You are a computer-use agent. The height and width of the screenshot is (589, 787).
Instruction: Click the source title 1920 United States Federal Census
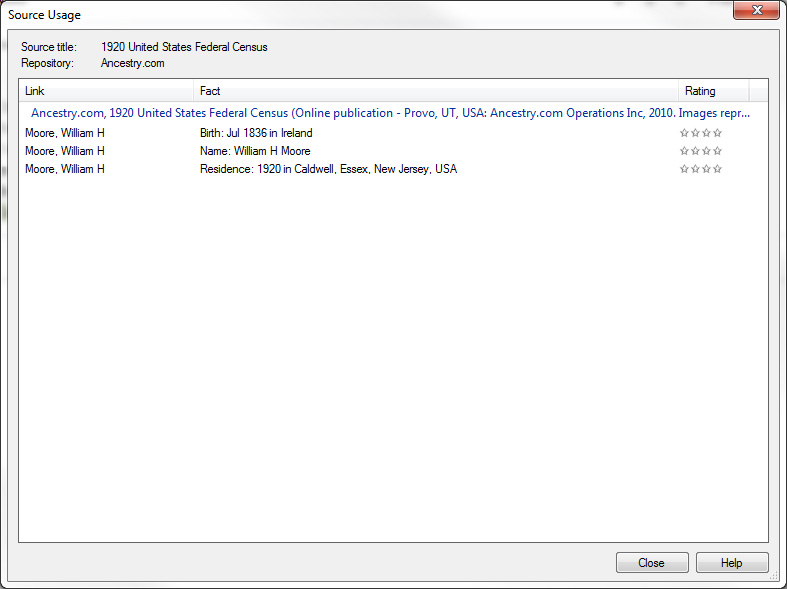[184, 47]
